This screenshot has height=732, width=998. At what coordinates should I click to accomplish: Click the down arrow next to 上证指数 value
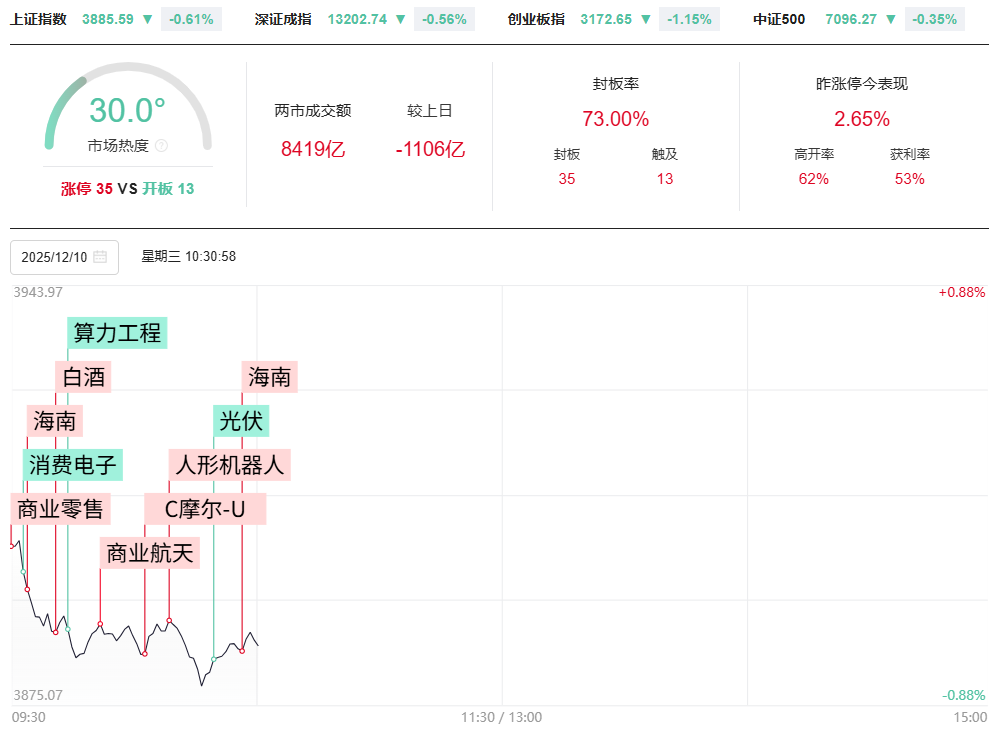pyautogui.click(x=147, y=19)
